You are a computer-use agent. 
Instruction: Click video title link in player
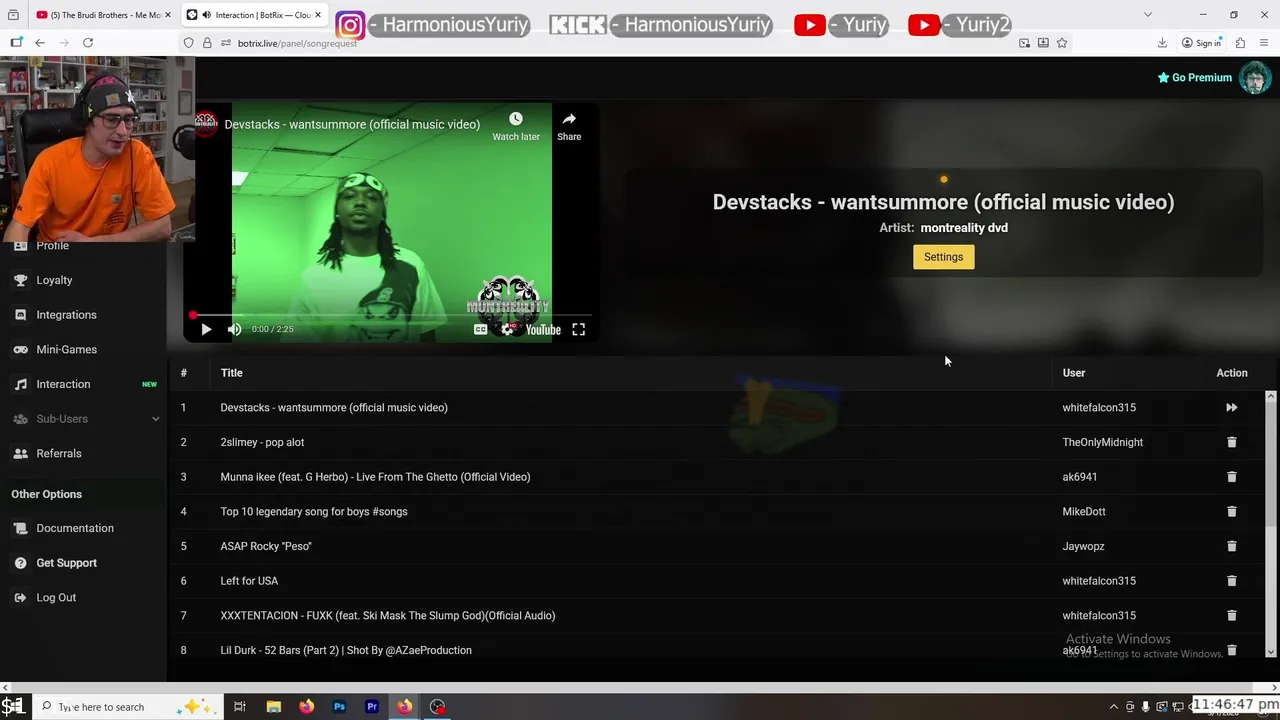click(x=352, y=124)
